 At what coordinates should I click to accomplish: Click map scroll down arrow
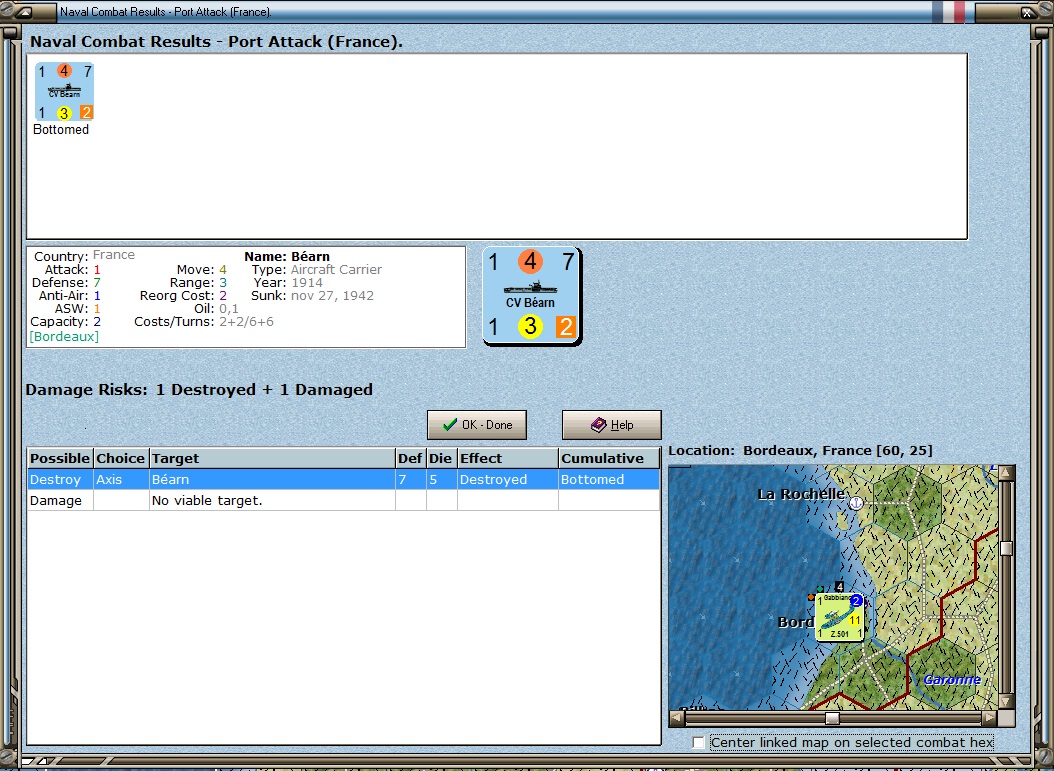(x=1006, y=701)
